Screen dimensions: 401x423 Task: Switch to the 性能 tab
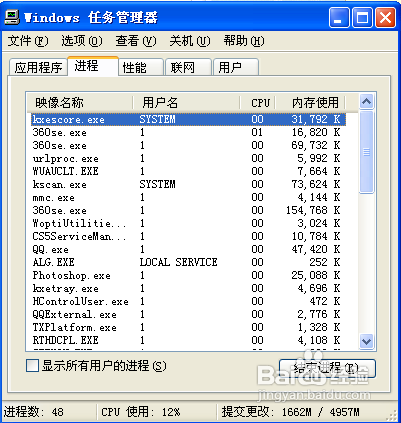(141, 67)
